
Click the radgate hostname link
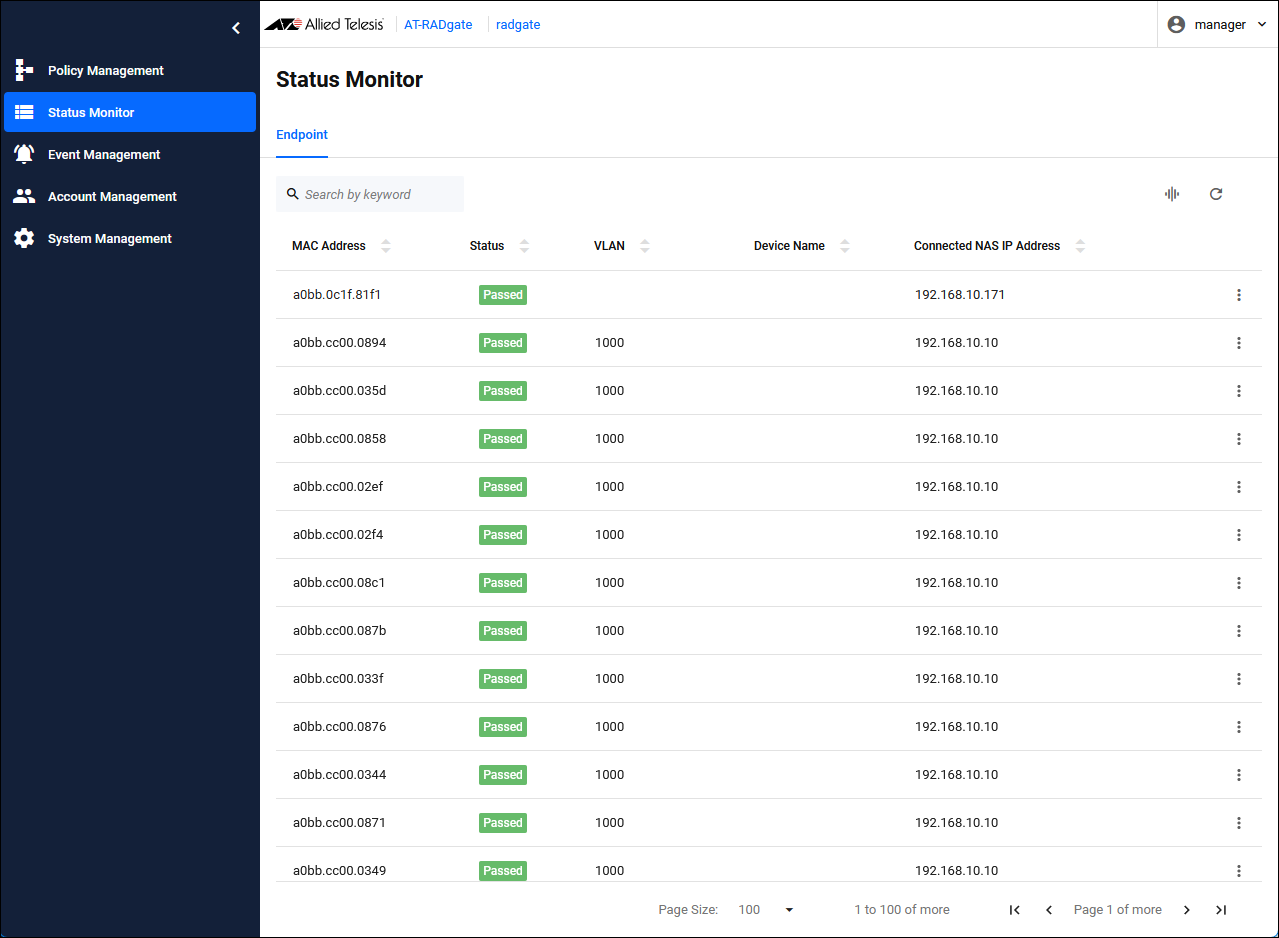click(518, 25)
